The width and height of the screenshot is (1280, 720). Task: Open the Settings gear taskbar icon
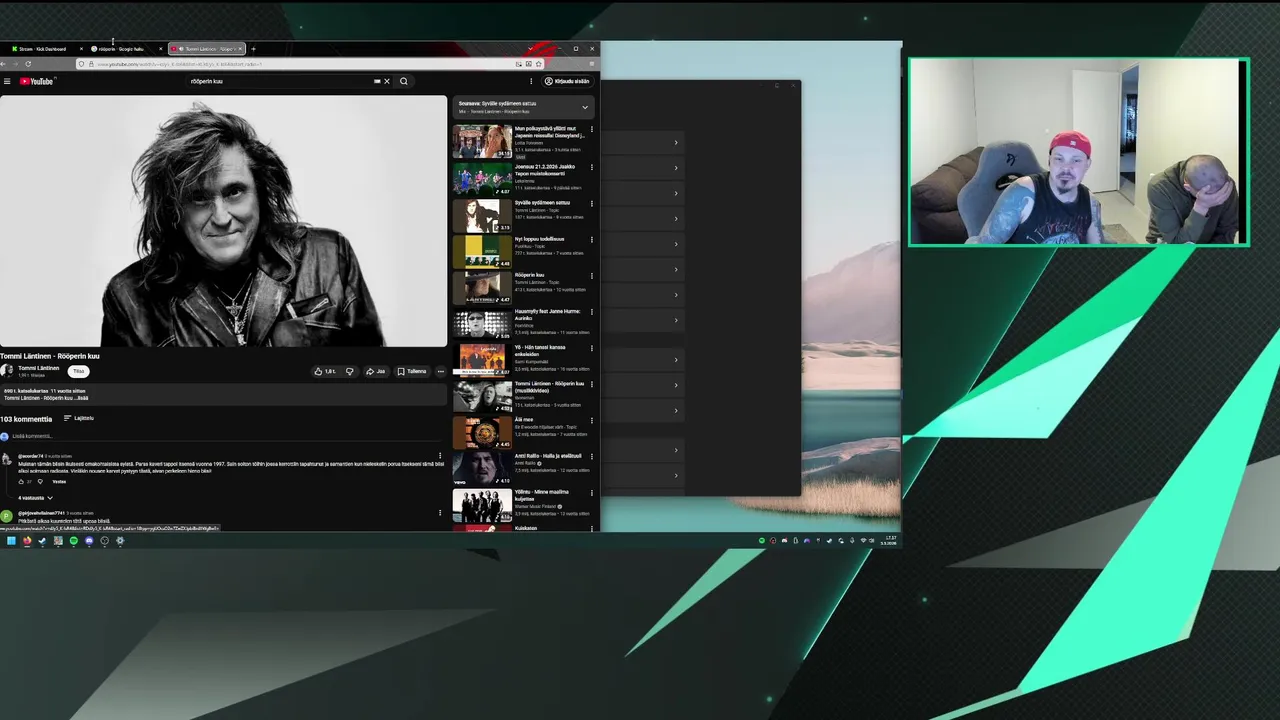(x=120, y=541)
